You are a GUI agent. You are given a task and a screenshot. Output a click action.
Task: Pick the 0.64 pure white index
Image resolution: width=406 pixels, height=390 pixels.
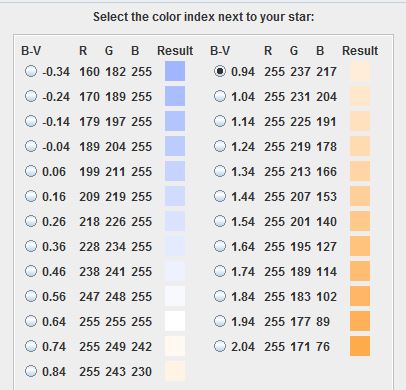(31, 321)
